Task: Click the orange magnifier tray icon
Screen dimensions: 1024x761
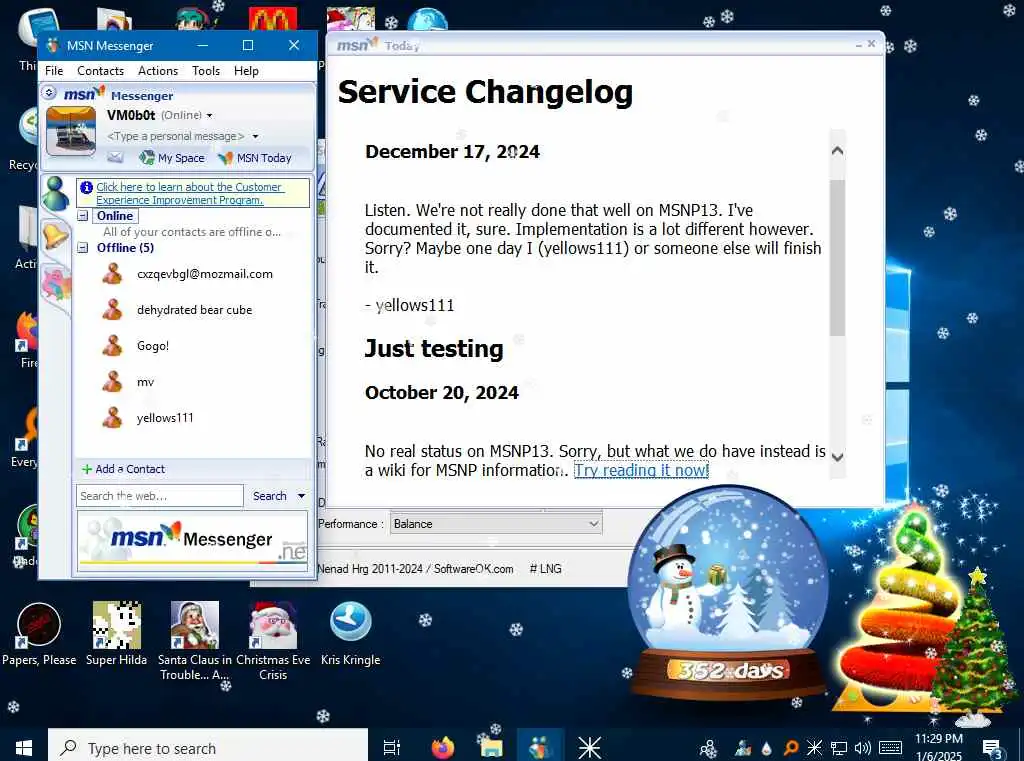Action: point(791,748)
